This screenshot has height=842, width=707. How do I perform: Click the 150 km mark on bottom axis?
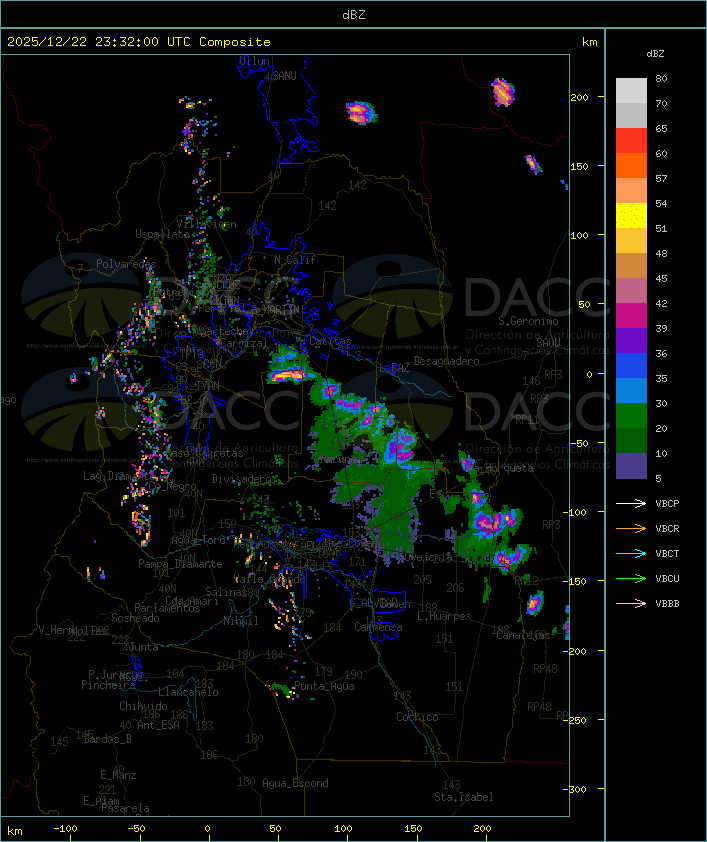tap(413, 829)
